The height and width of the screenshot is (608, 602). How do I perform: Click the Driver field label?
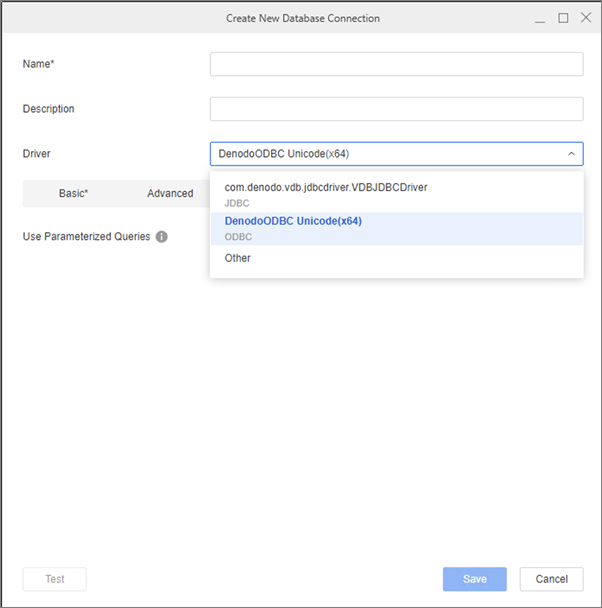coord(36,154)
